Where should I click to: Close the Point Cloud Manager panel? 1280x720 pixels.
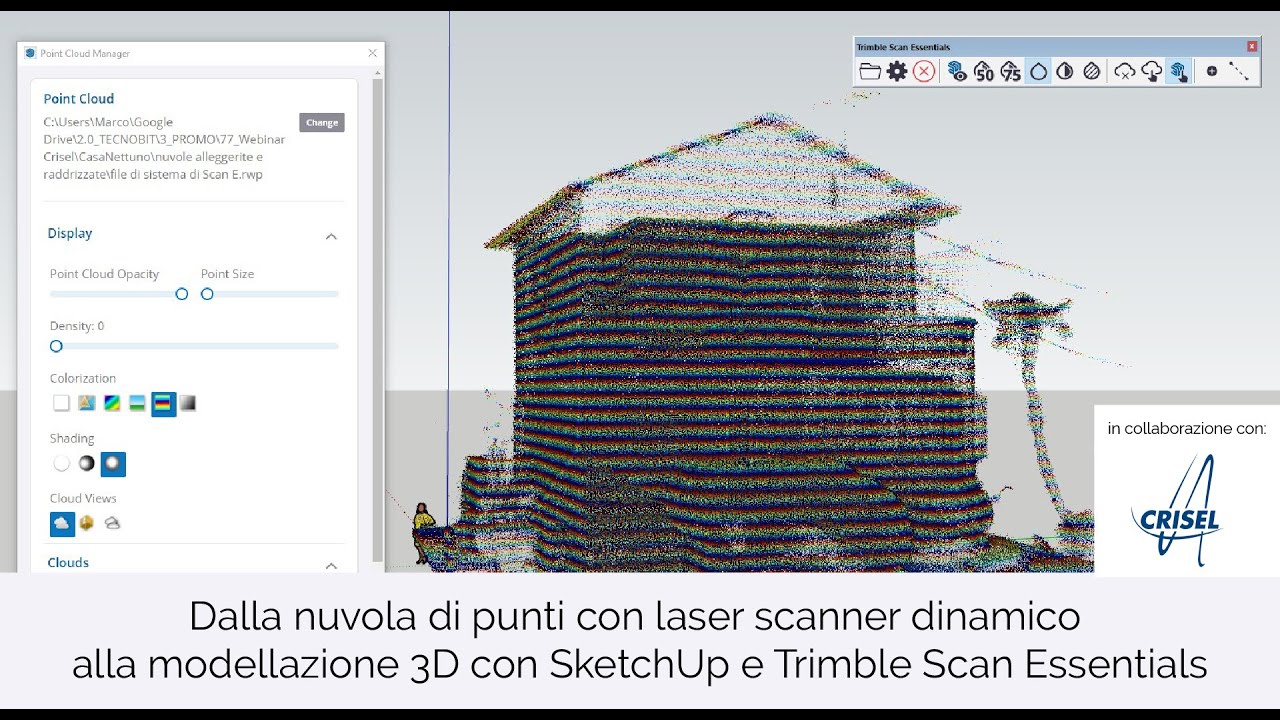(x=373, y=53)
